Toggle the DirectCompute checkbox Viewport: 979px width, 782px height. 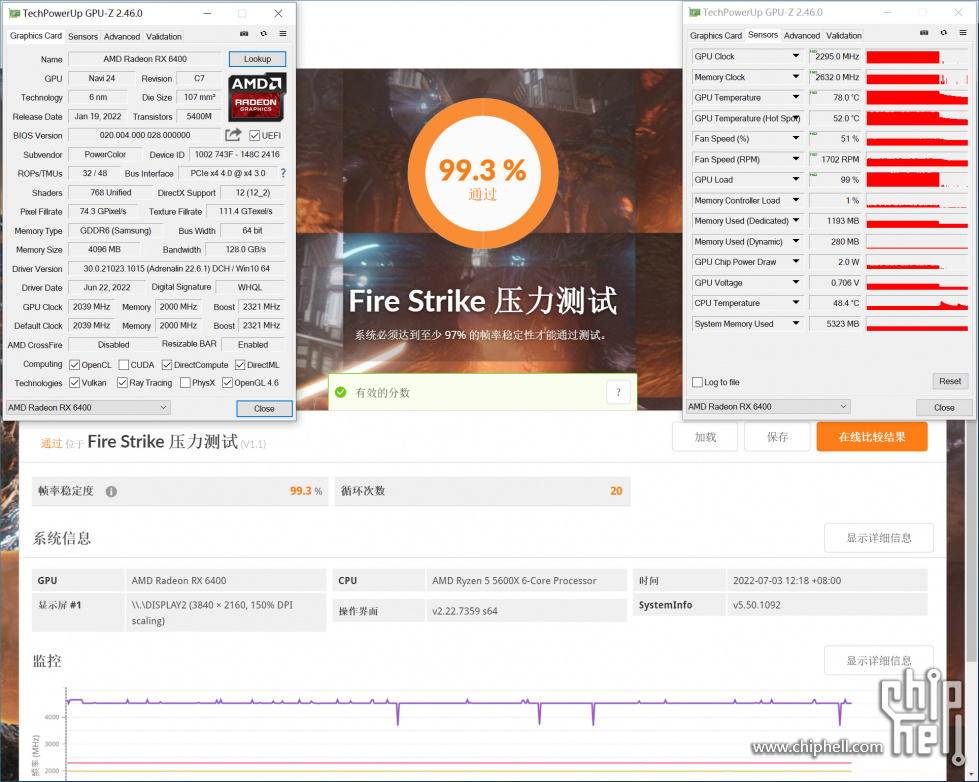(x=167, y=365)
